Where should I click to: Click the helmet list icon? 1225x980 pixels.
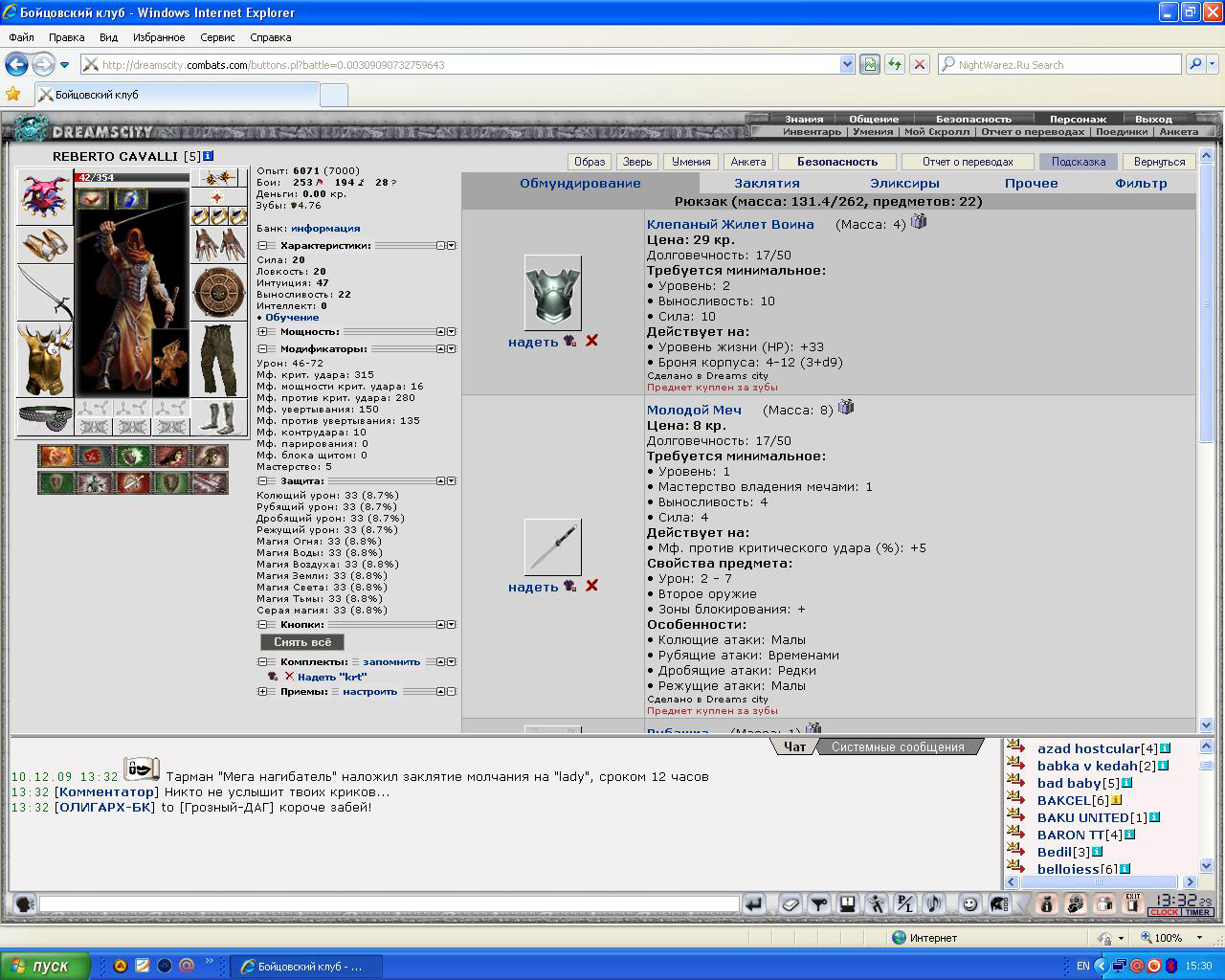tap(998, 903)
